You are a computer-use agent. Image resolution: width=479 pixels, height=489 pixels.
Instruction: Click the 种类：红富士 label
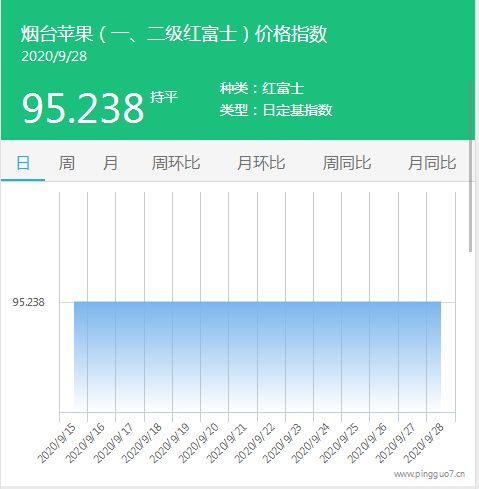click(262, 89)
